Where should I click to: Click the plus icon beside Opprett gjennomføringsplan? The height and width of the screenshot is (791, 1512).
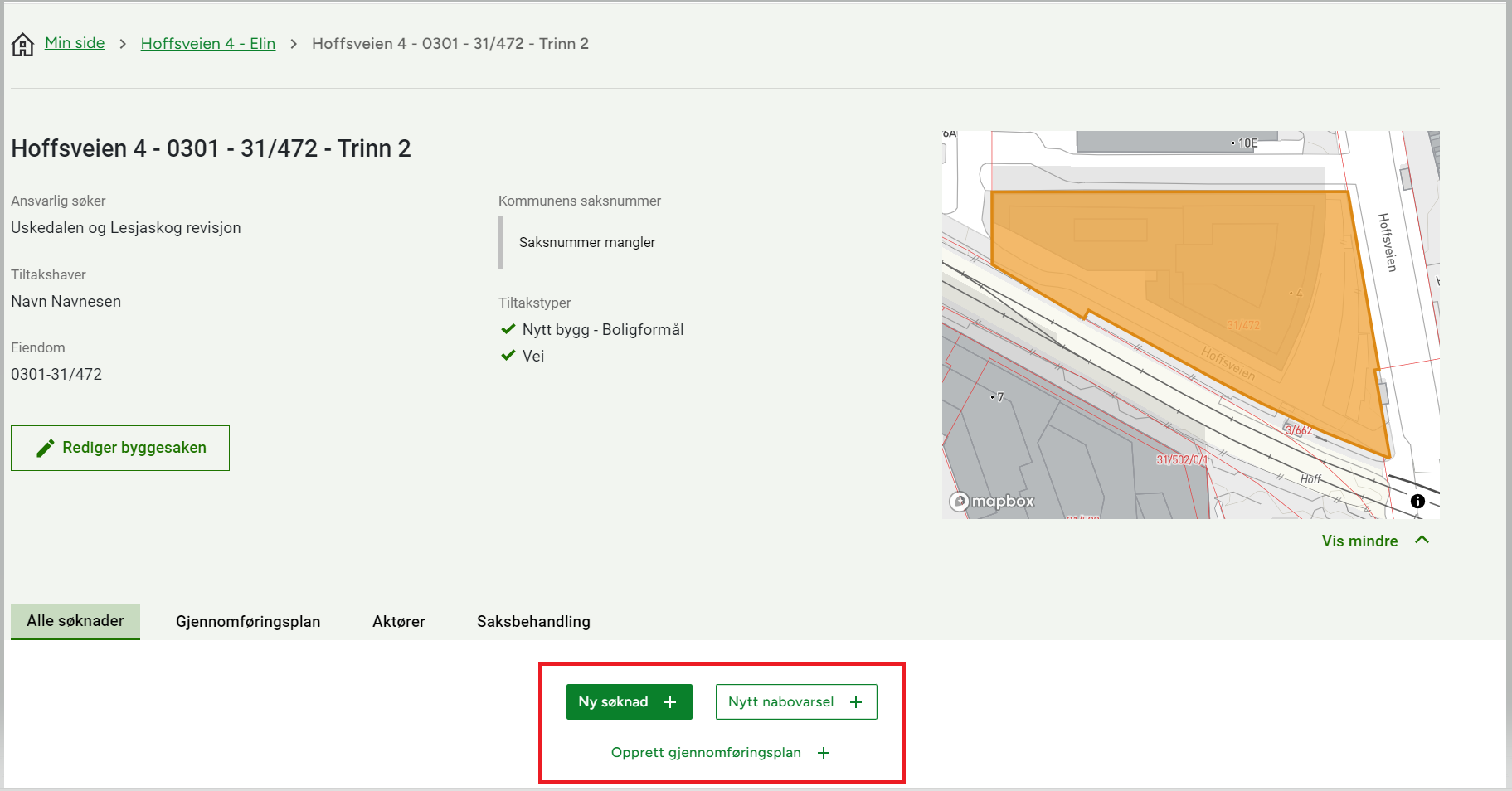(x=824, y=753)
